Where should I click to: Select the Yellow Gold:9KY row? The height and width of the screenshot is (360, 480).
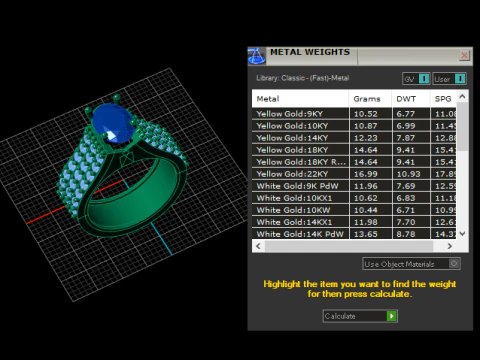point(354,114)
